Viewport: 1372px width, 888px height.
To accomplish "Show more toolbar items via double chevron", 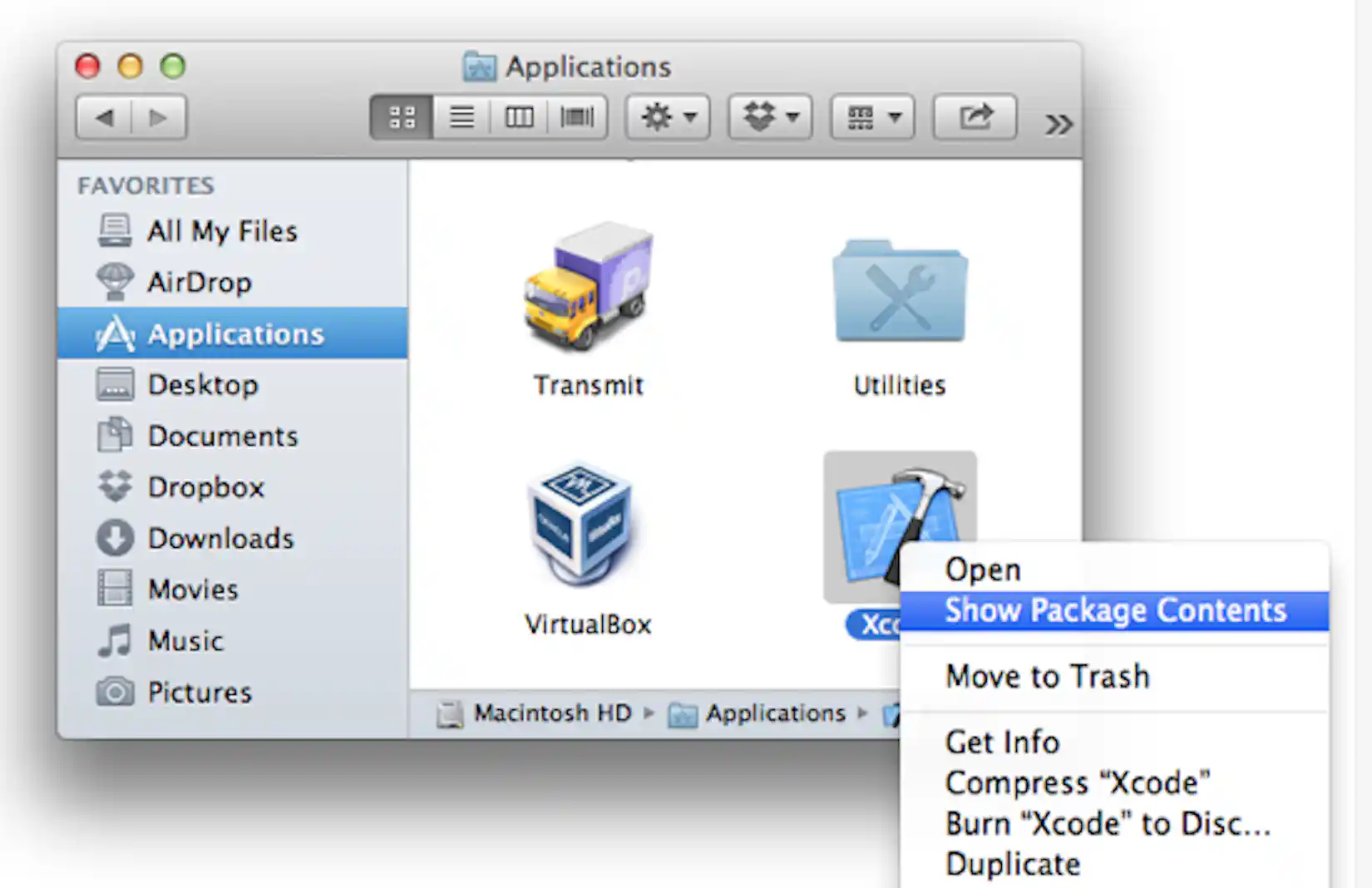I will click(x=1059, y=125).
